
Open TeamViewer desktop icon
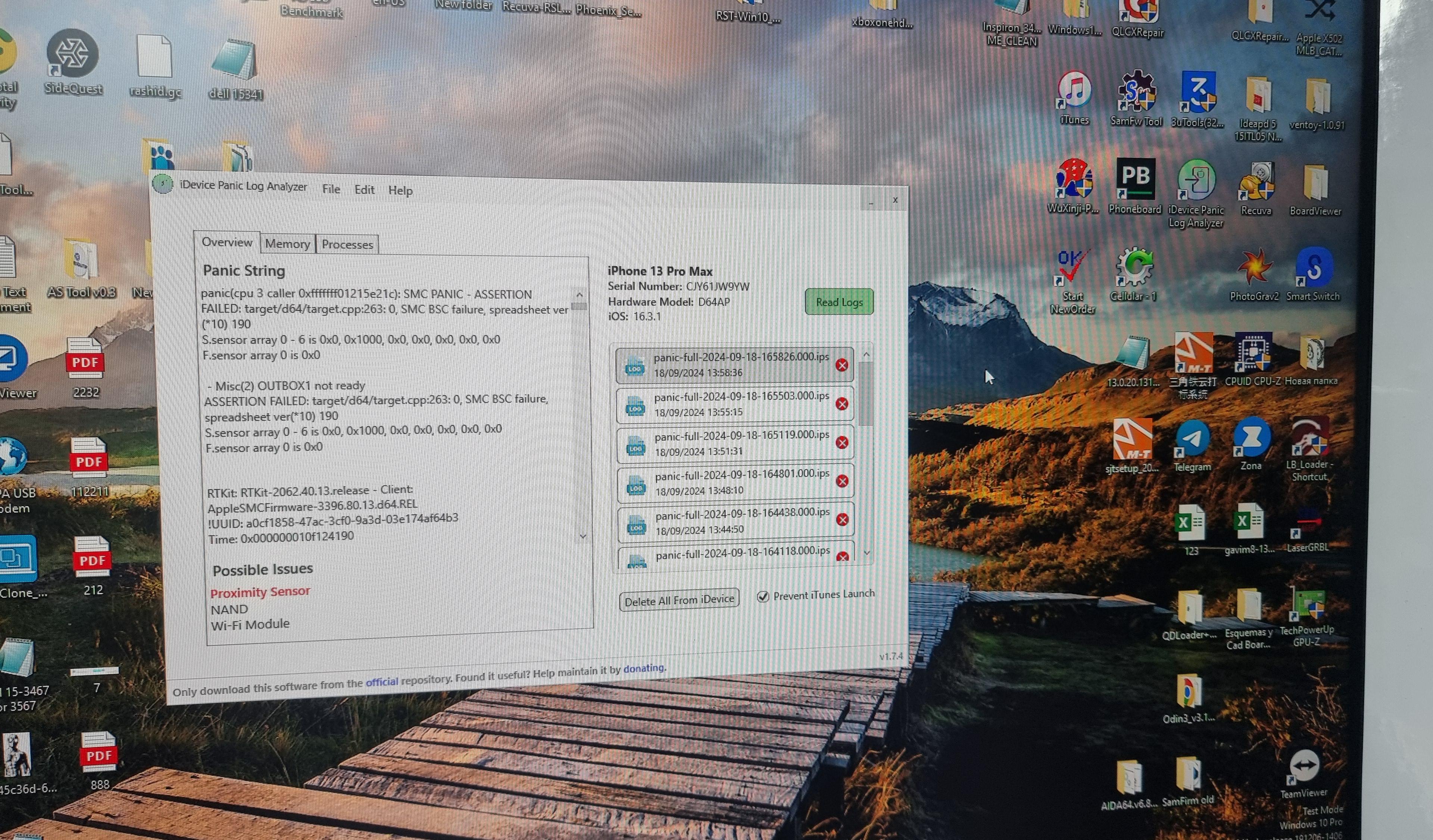(x=1304, y=774)
